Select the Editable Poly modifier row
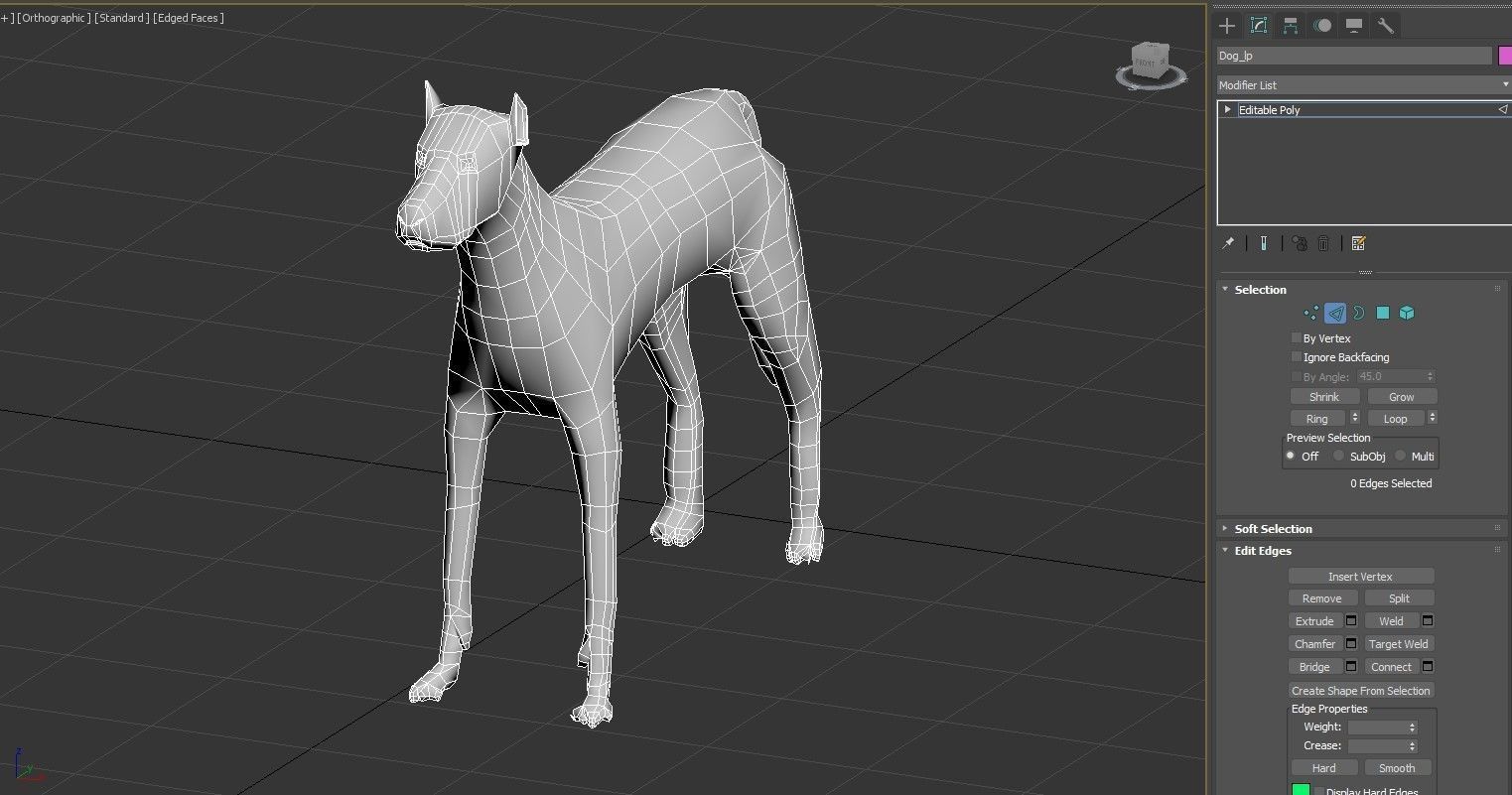Image resolution: width=1512 pixels, height=795 pixels. click(x=1364, y=110)
